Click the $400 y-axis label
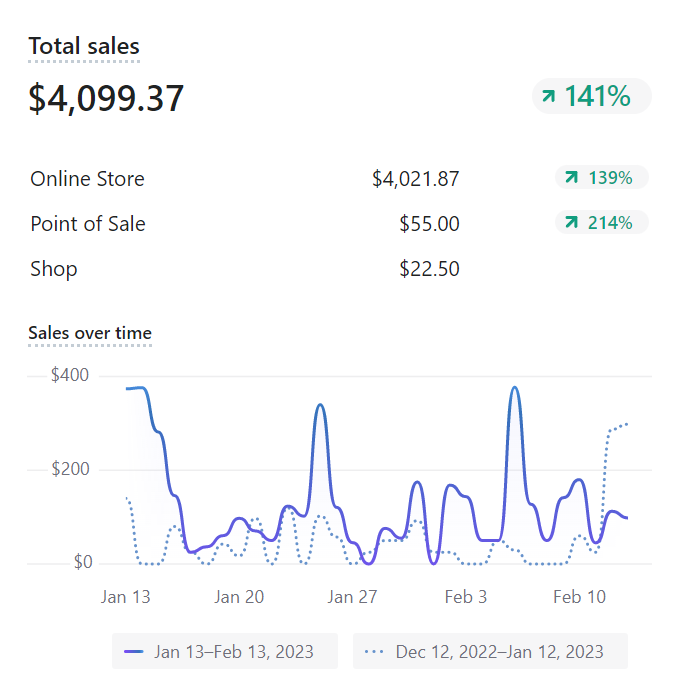 [70, 376]
